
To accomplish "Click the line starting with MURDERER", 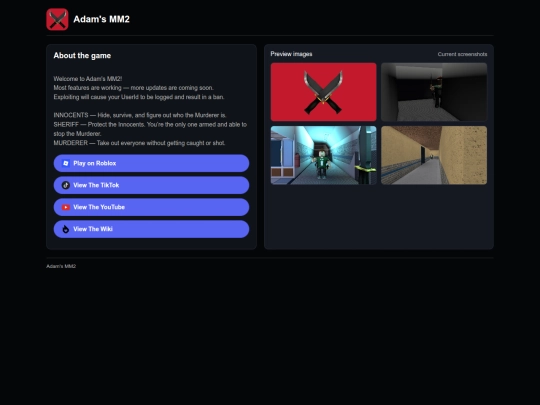I will [x=139, y=143].
